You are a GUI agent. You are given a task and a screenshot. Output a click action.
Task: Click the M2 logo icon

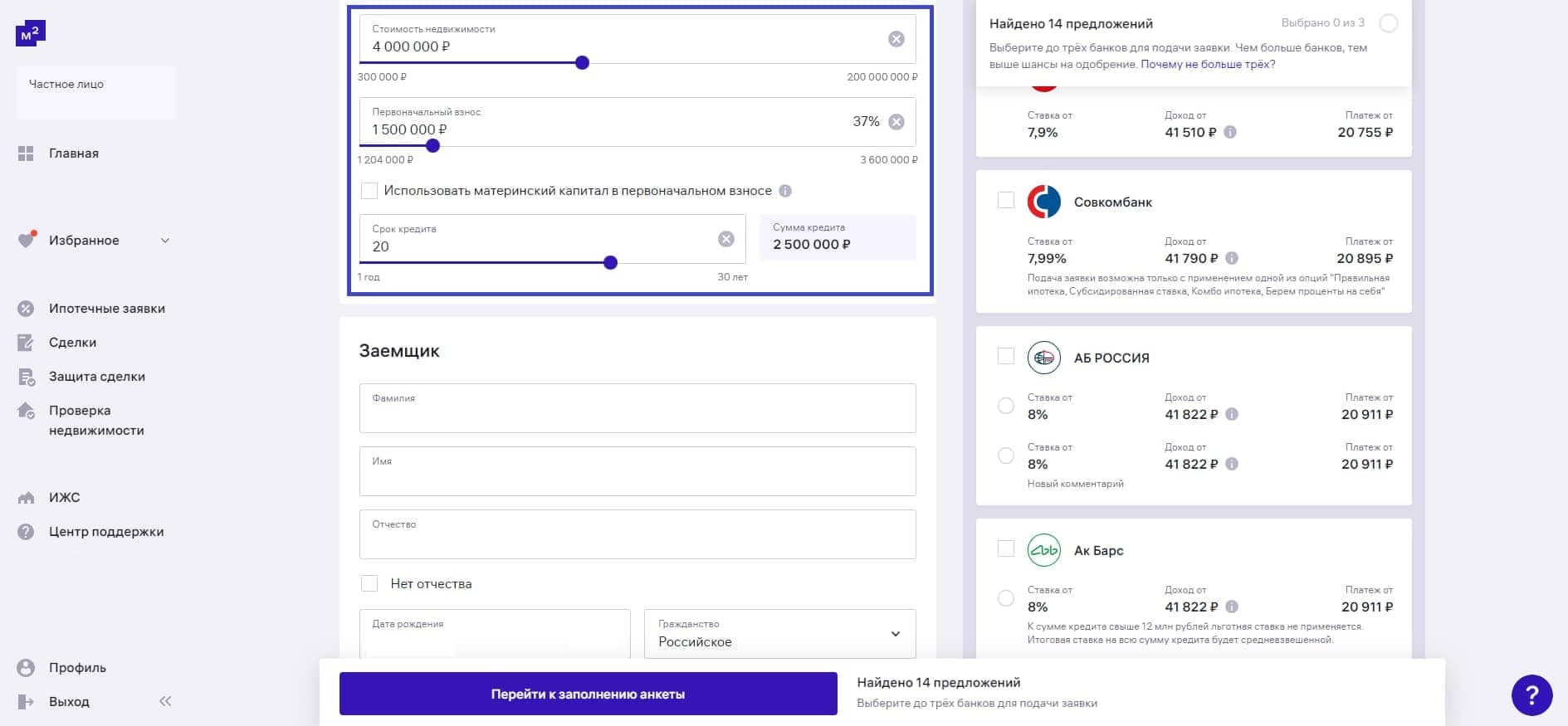[31, 33]
